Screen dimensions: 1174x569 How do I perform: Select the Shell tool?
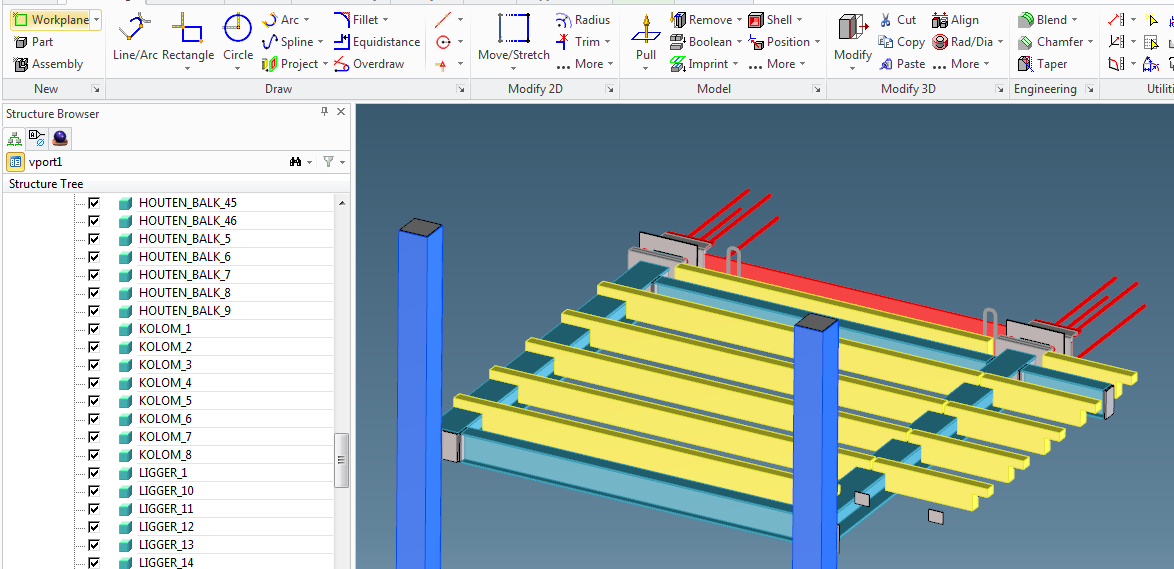775,20
